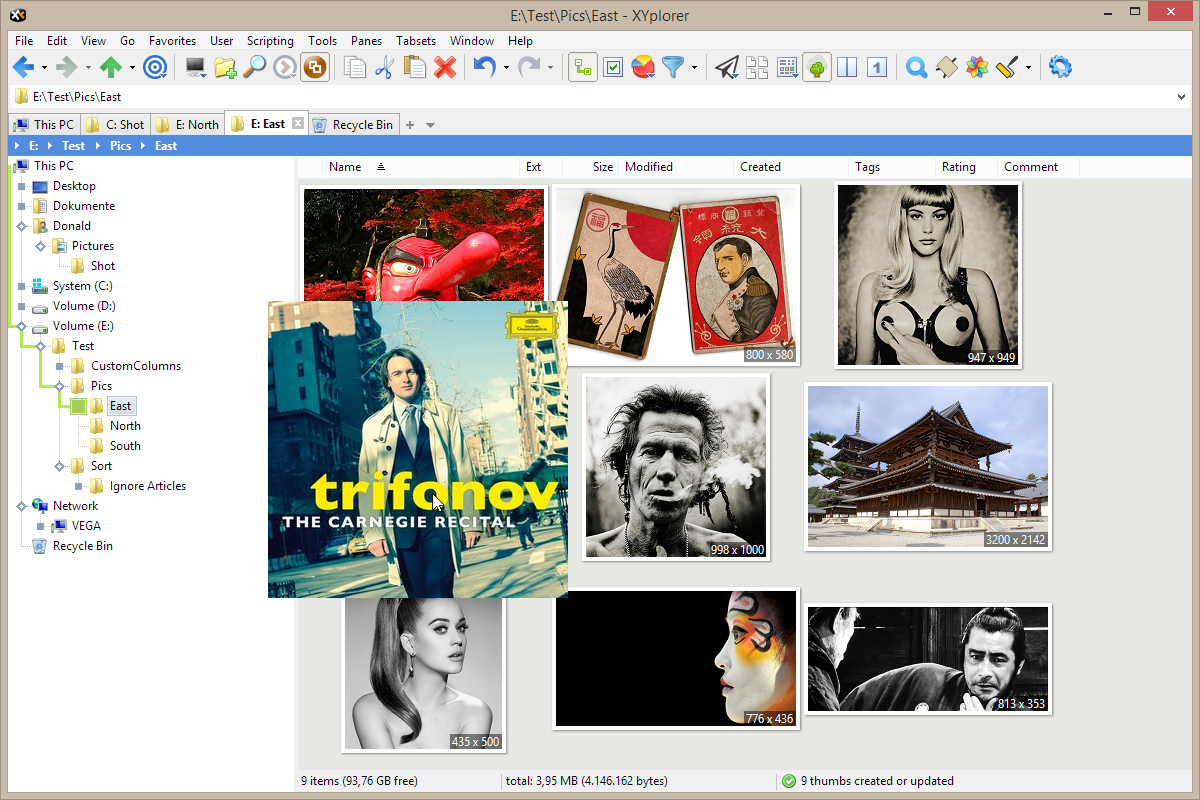Image resolution: width=1200 pixels, height=800 pixels.
Task: Open the Redo dropdown arrow
Action: click(551, 68)
